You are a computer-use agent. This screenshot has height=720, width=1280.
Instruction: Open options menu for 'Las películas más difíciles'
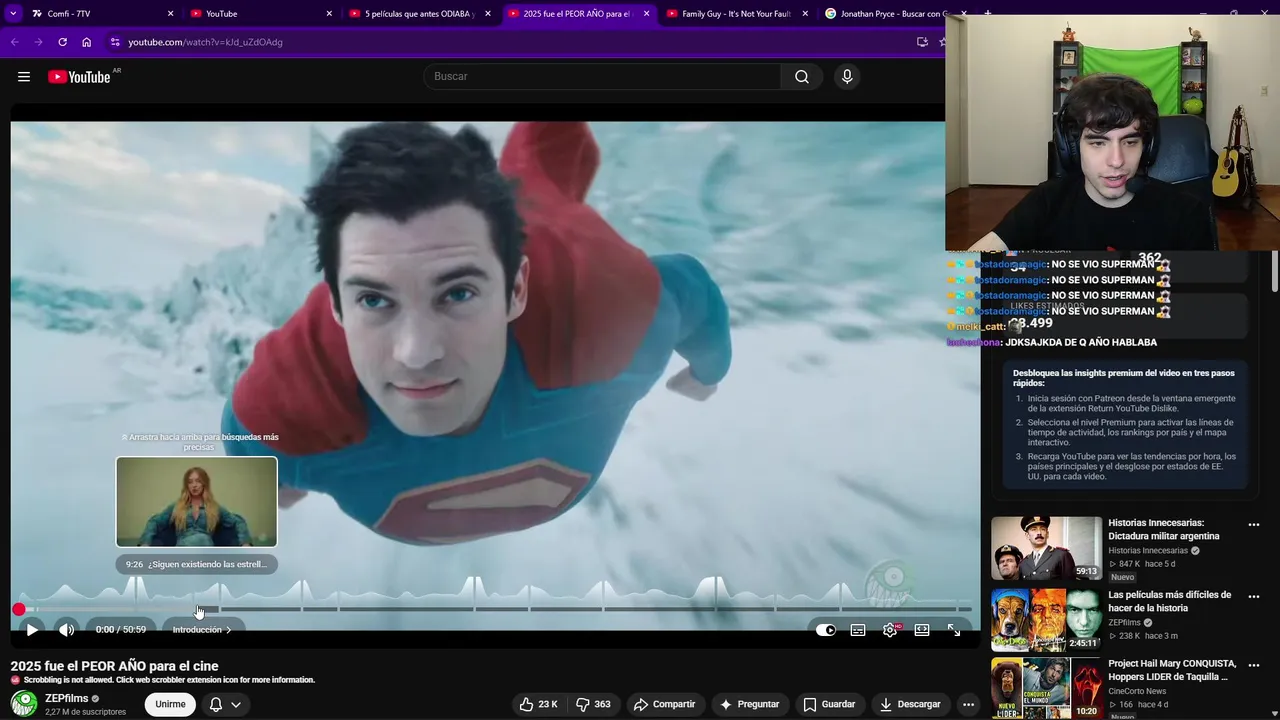[1254, 596]
